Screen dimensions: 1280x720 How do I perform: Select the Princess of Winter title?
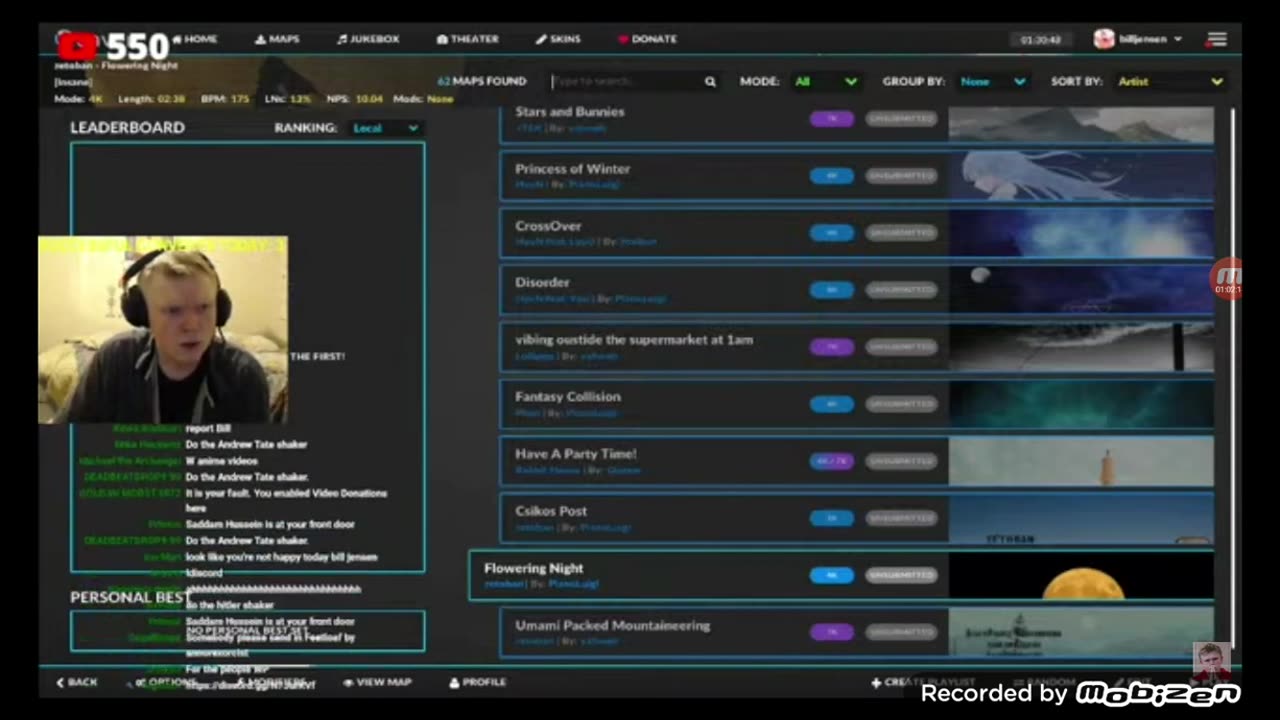coord(572,169)
